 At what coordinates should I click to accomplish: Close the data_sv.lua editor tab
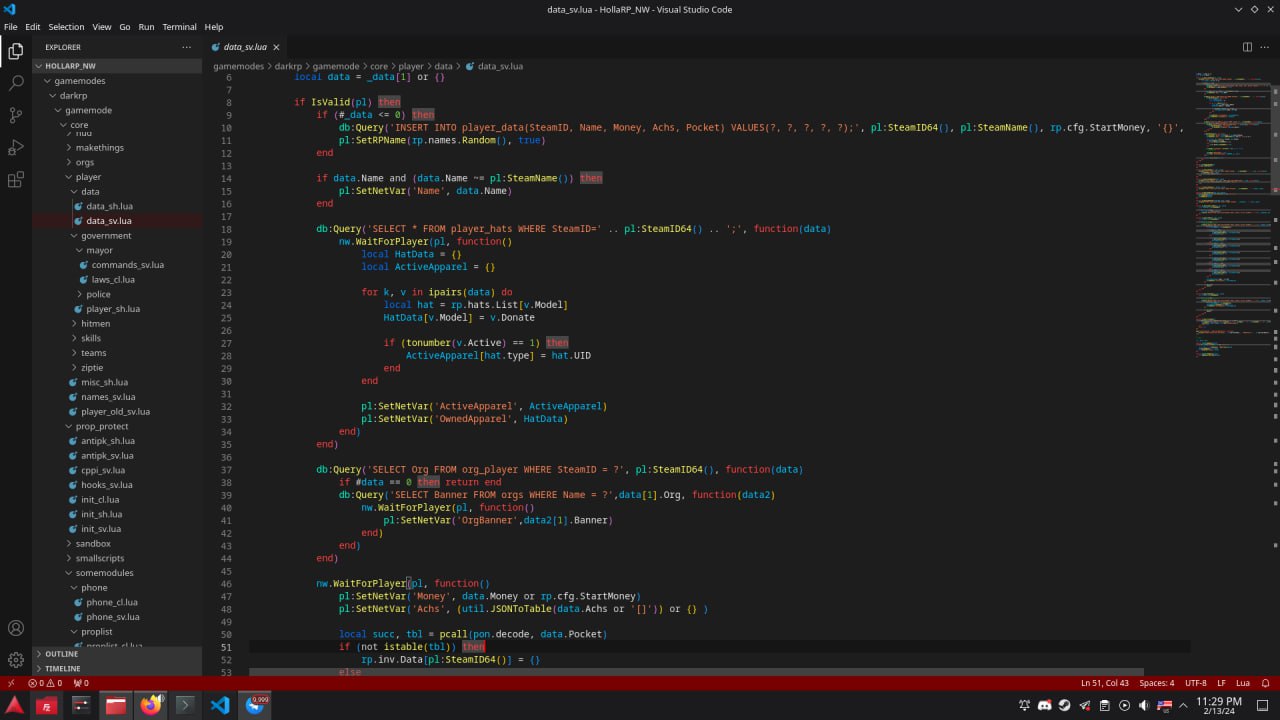click(x=277, y=47)
